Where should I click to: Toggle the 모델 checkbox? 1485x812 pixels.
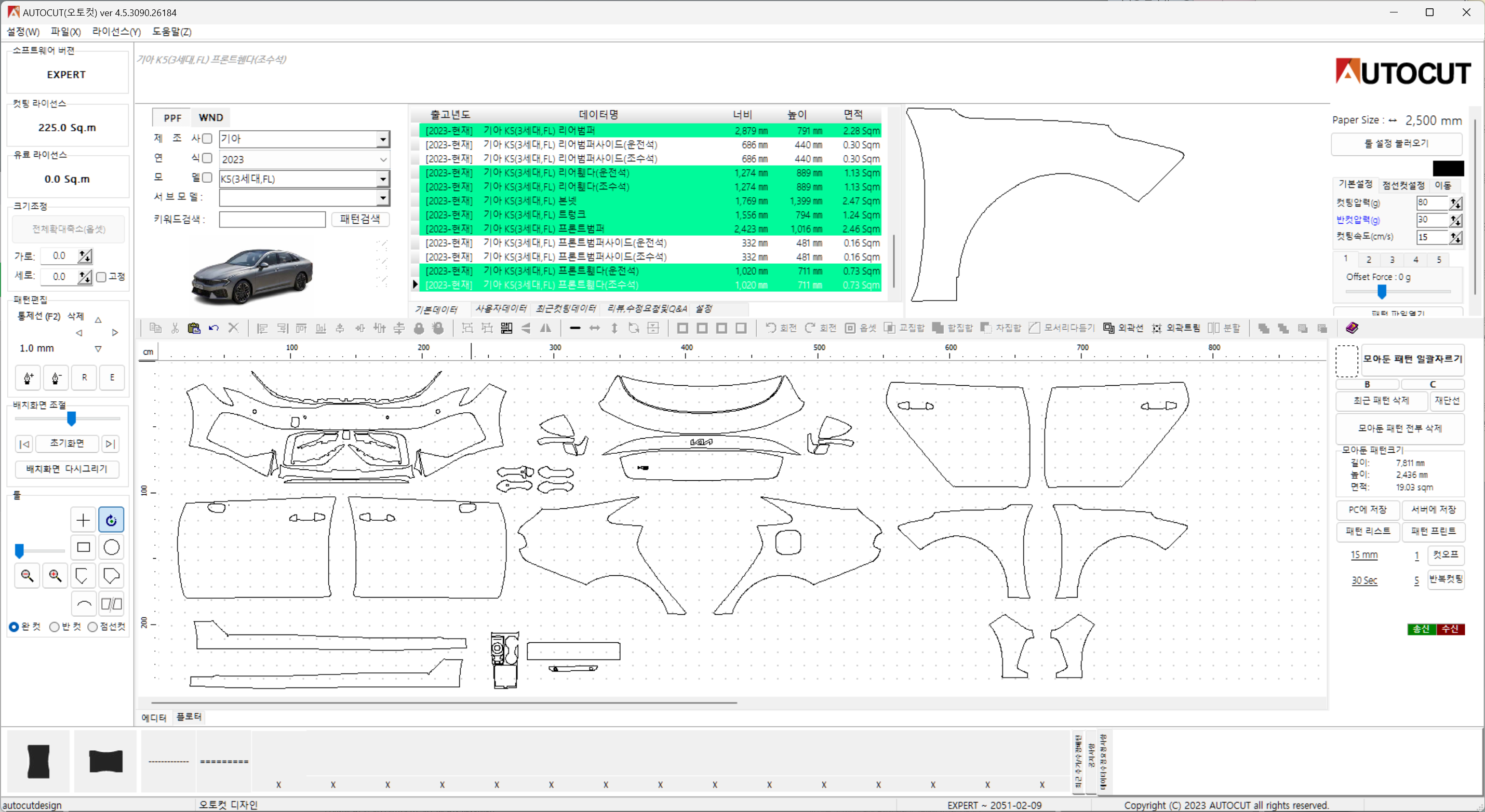tap(208, 178)
